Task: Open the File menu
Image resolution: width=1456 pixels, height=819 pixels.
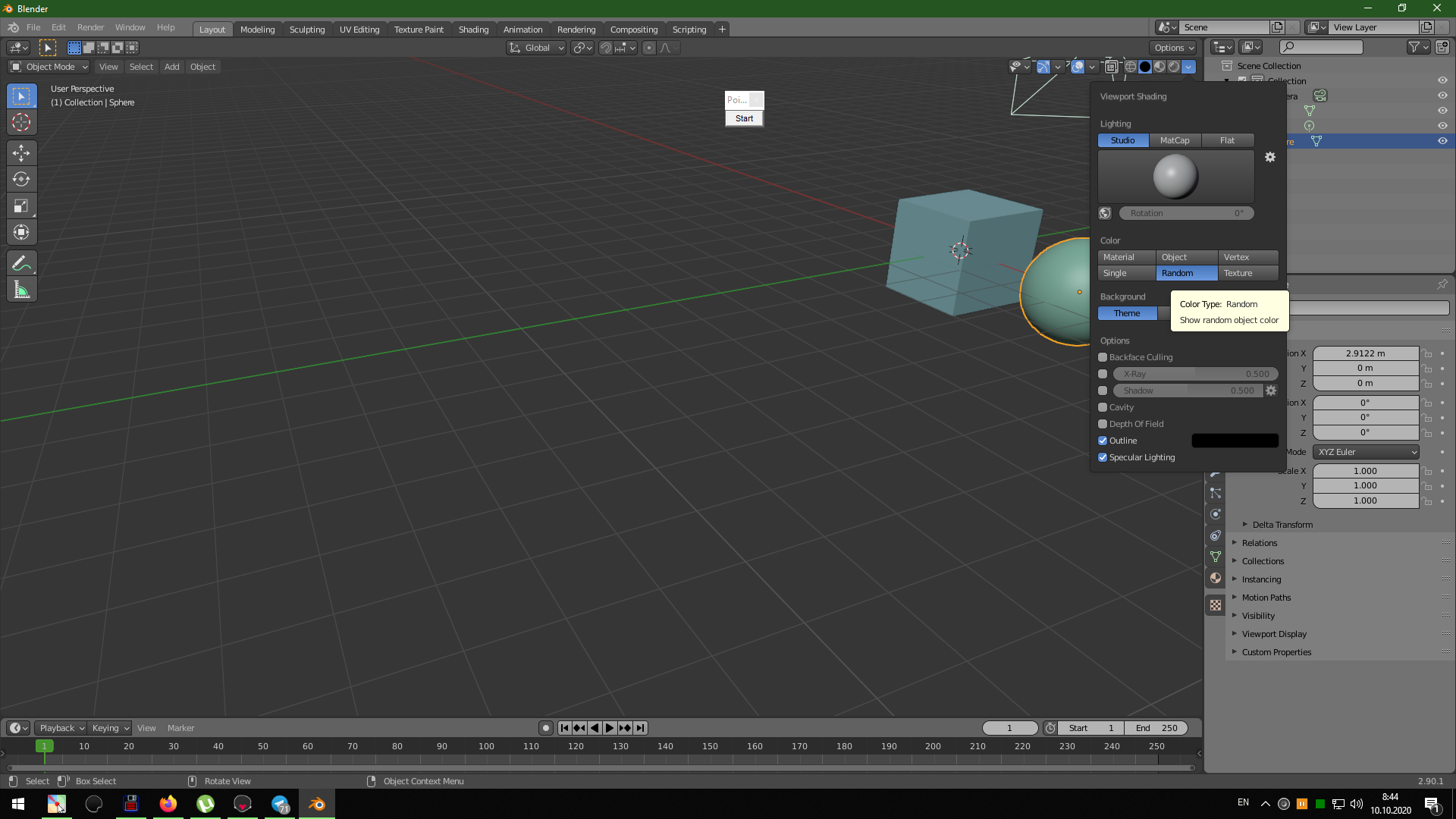Action: (x=33, y=27)
